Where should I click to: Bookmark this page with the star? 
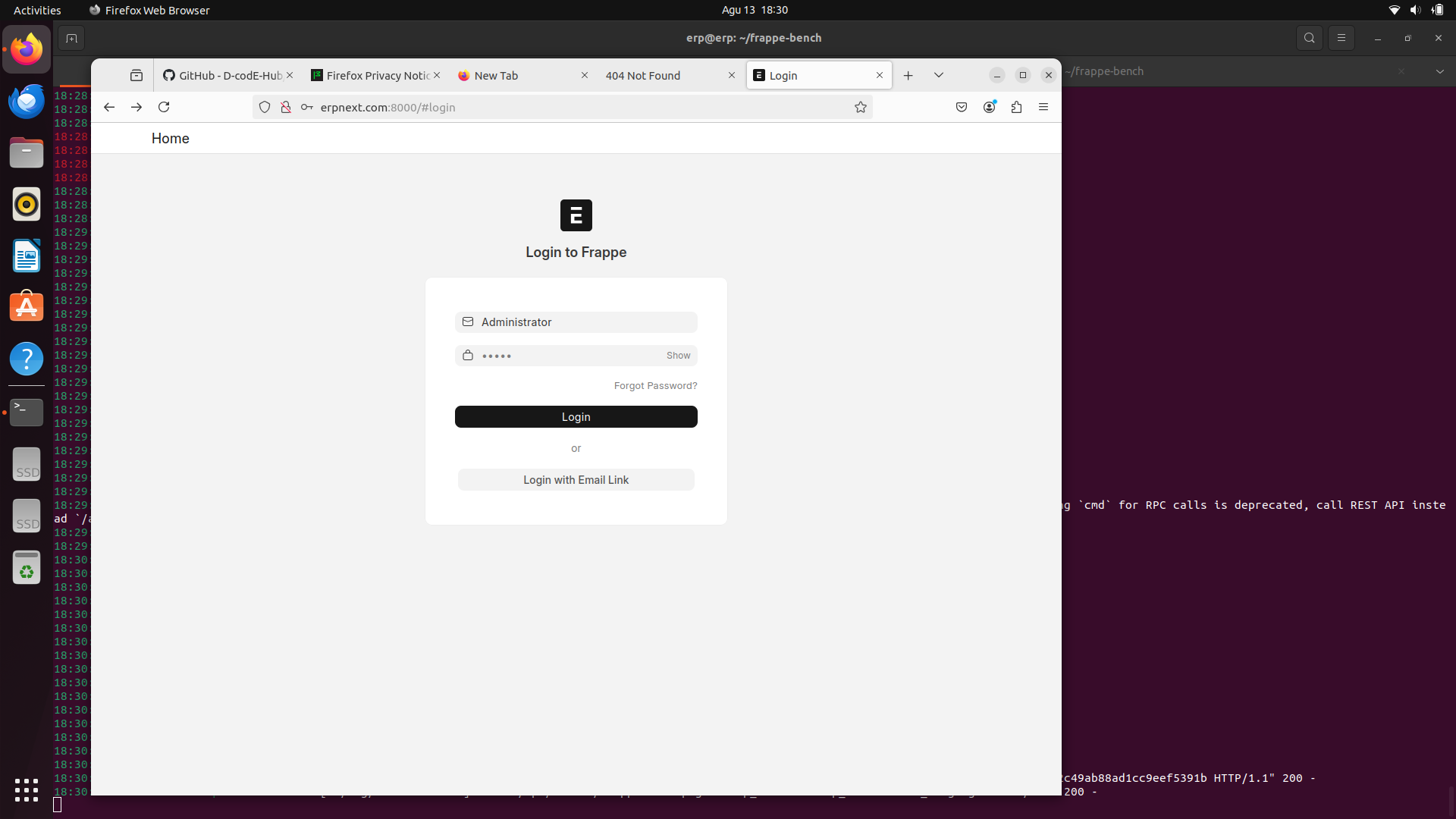[861, 107]
